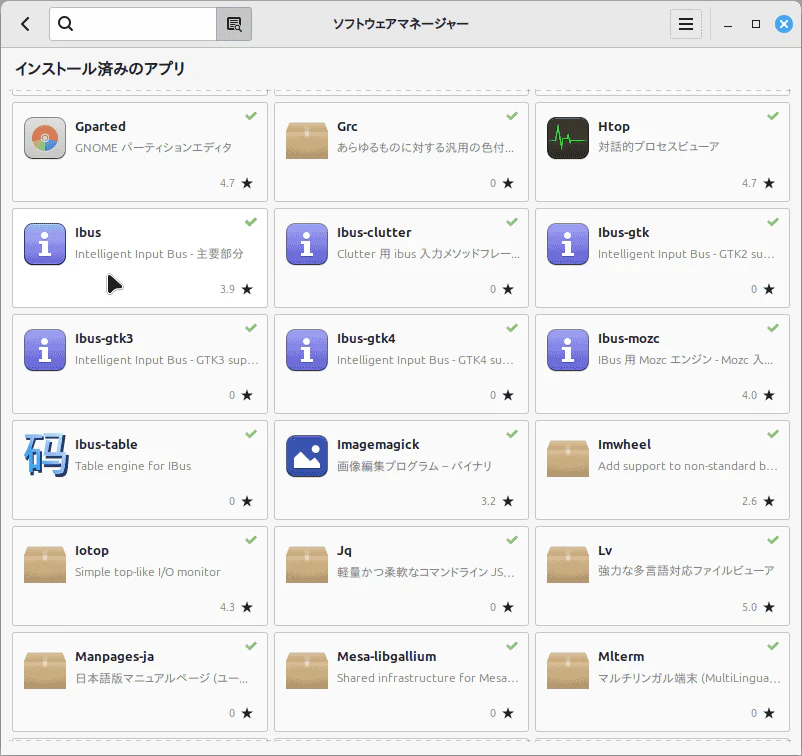The width and height of the screenshot is (802, 756).
Task: Click the Ibus-gtk3 info icon
Action: pyautogui.click(x=45, y=350)
